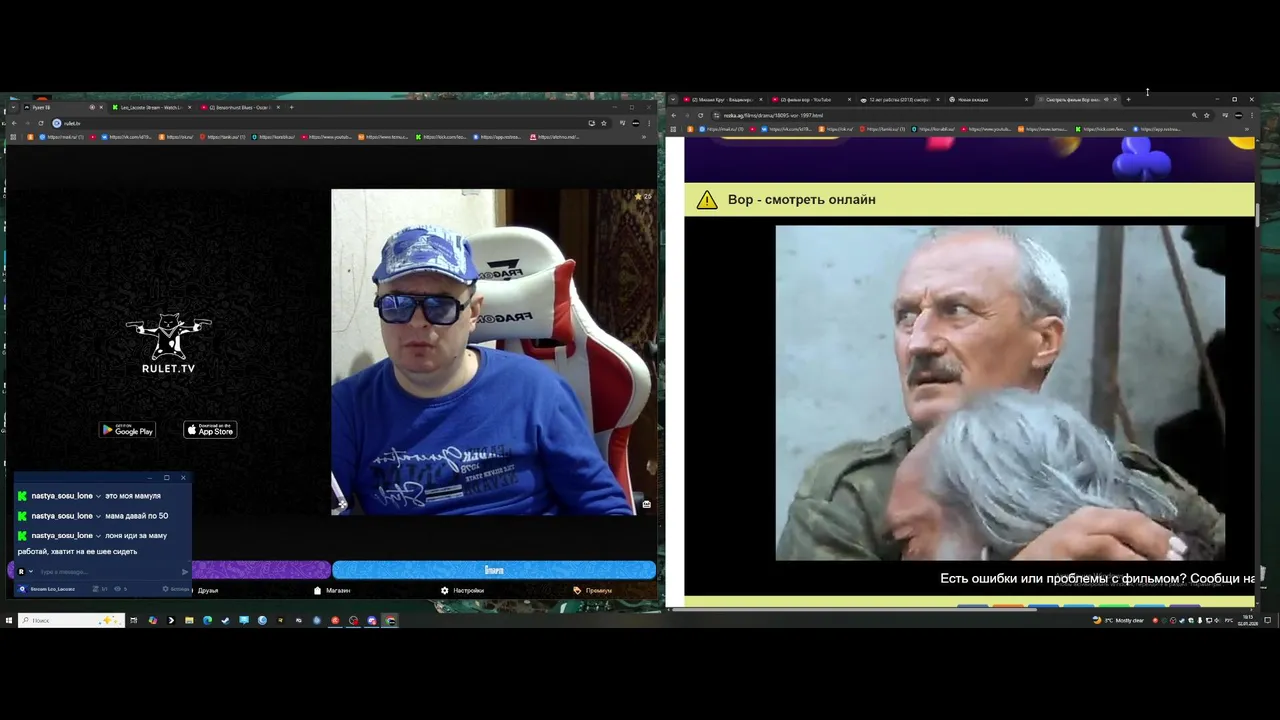Open Task View on the taskbar
This screenshot has width=1280, height=720.
[x=134, y=620]
